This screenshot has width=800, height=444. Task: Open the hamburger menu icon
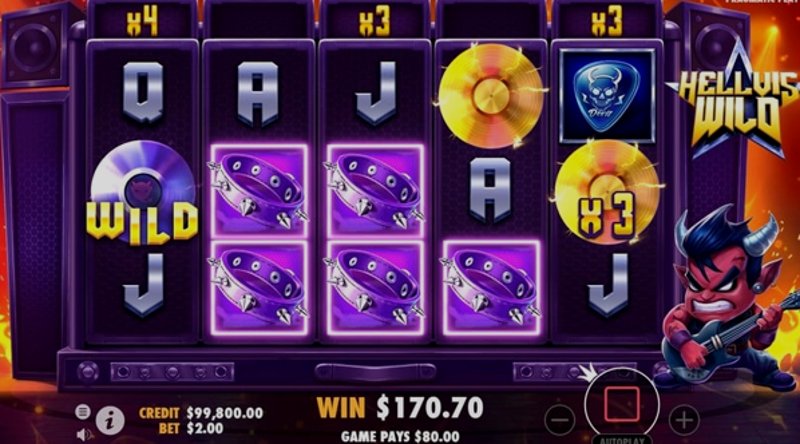(x=83, y=412)
